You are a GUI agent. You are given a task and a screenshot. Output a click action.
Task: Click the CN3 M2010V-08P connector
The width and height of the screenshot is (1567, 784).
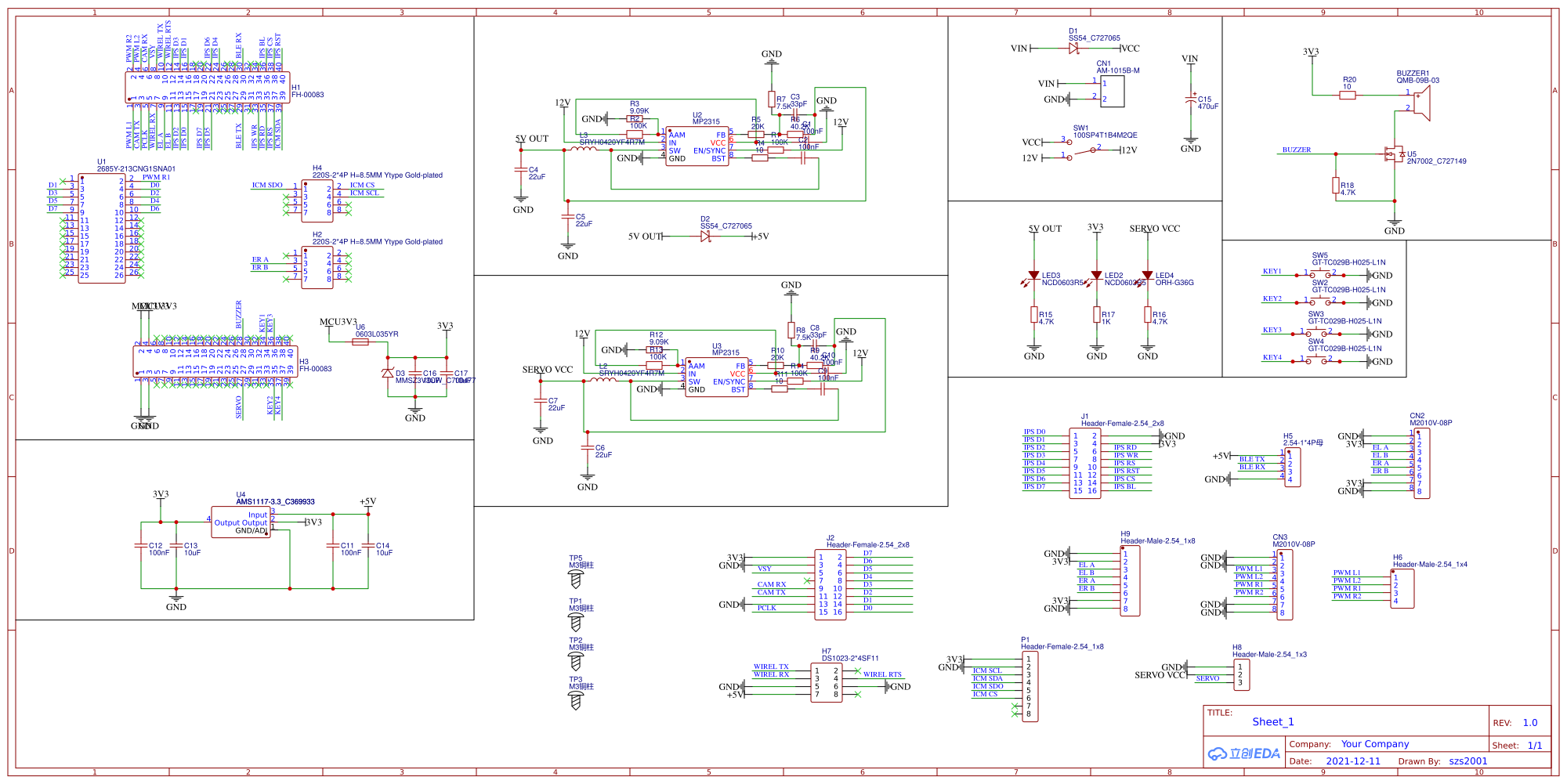[1285, 584]
